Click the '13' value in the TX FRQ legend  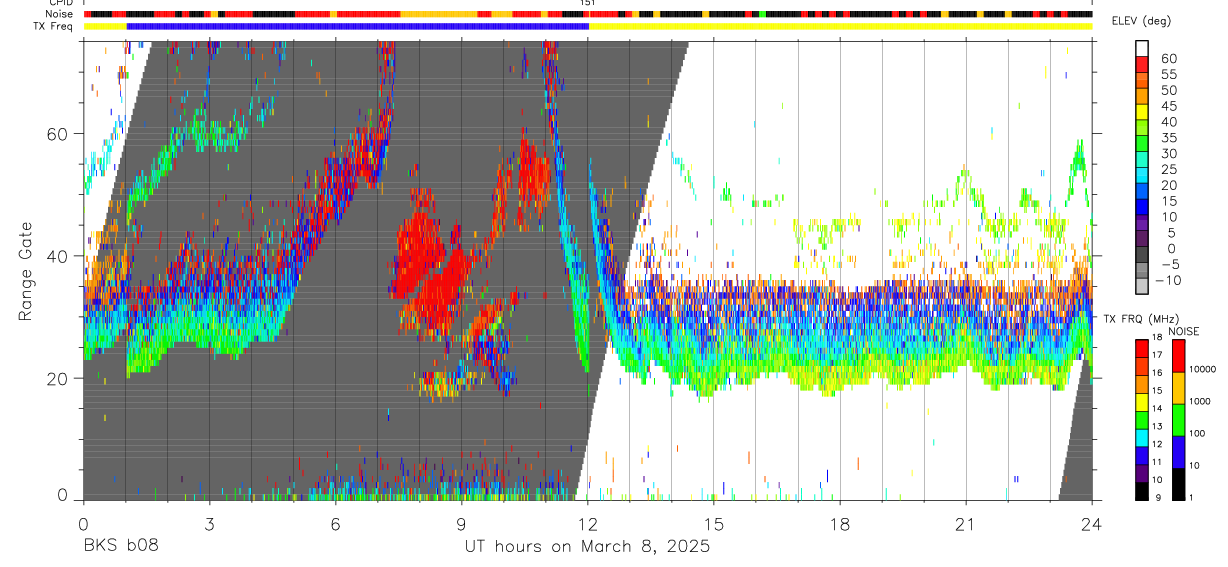[x=1157, y=427]
